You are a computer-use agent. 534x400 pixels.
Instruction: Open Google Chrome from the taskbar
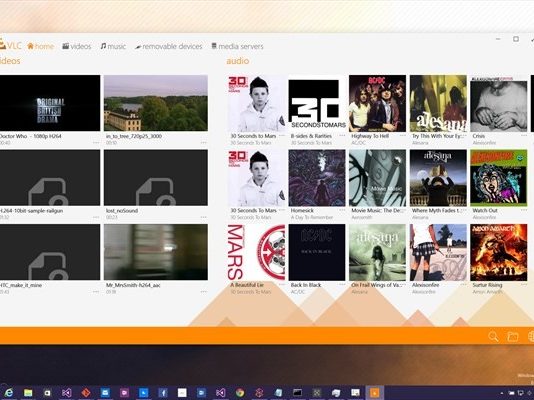coord(240,393)
